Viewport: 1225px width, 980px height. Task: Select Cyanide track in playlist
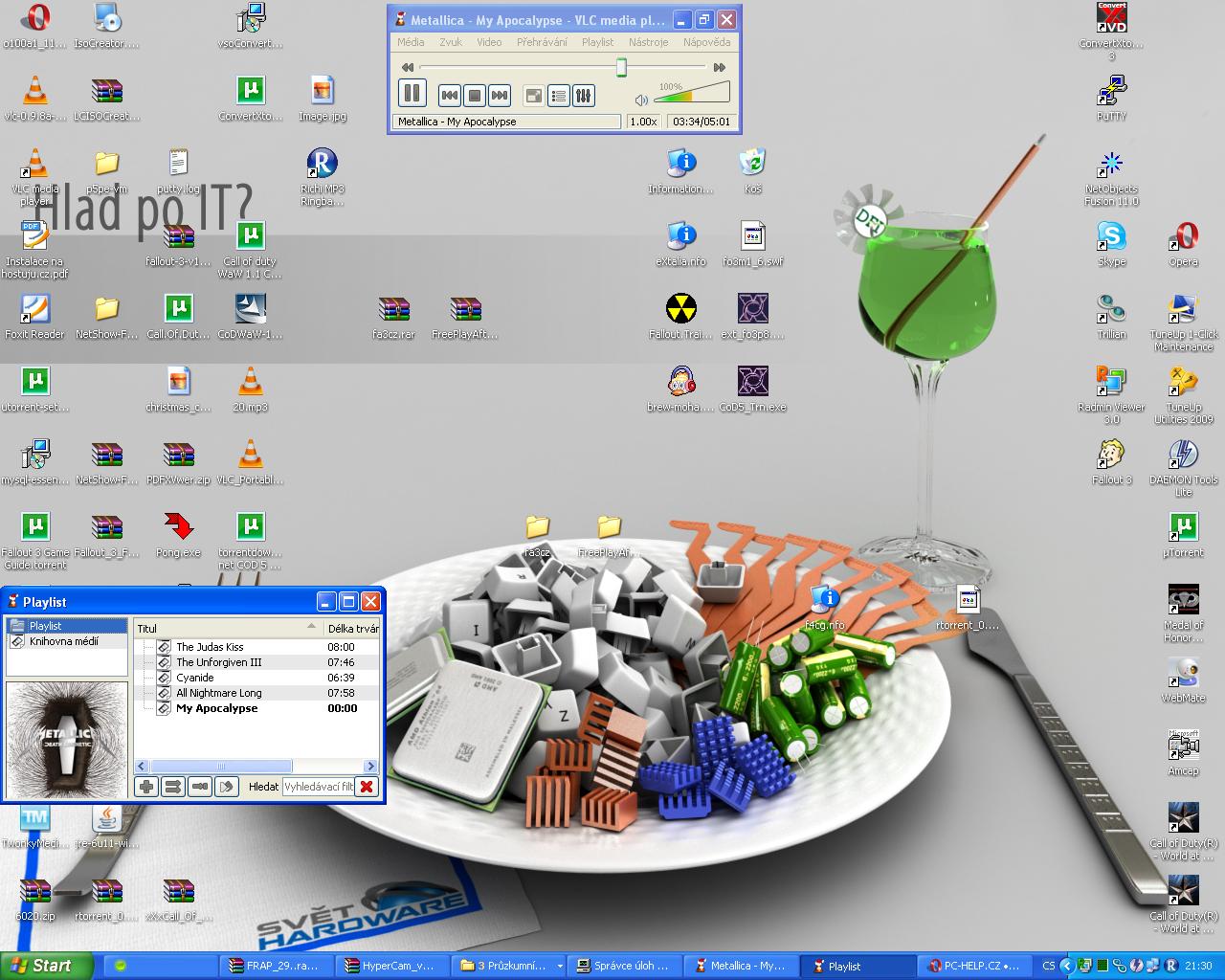point(257,678)
